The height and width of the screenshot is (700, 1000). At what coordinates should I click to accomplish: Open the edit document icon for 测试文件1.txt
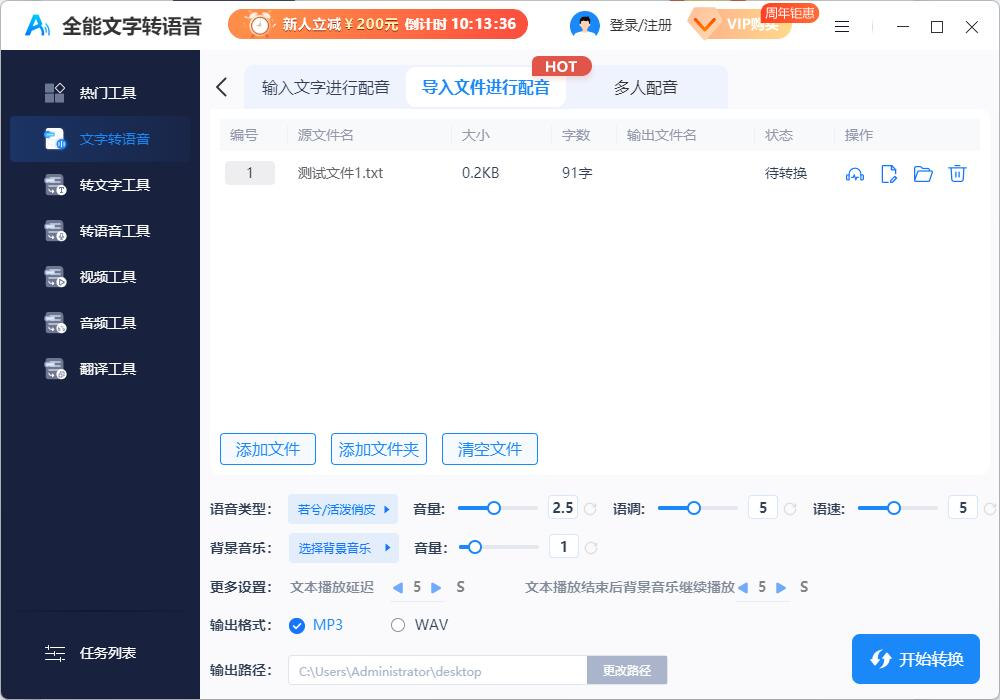[889, 173]
